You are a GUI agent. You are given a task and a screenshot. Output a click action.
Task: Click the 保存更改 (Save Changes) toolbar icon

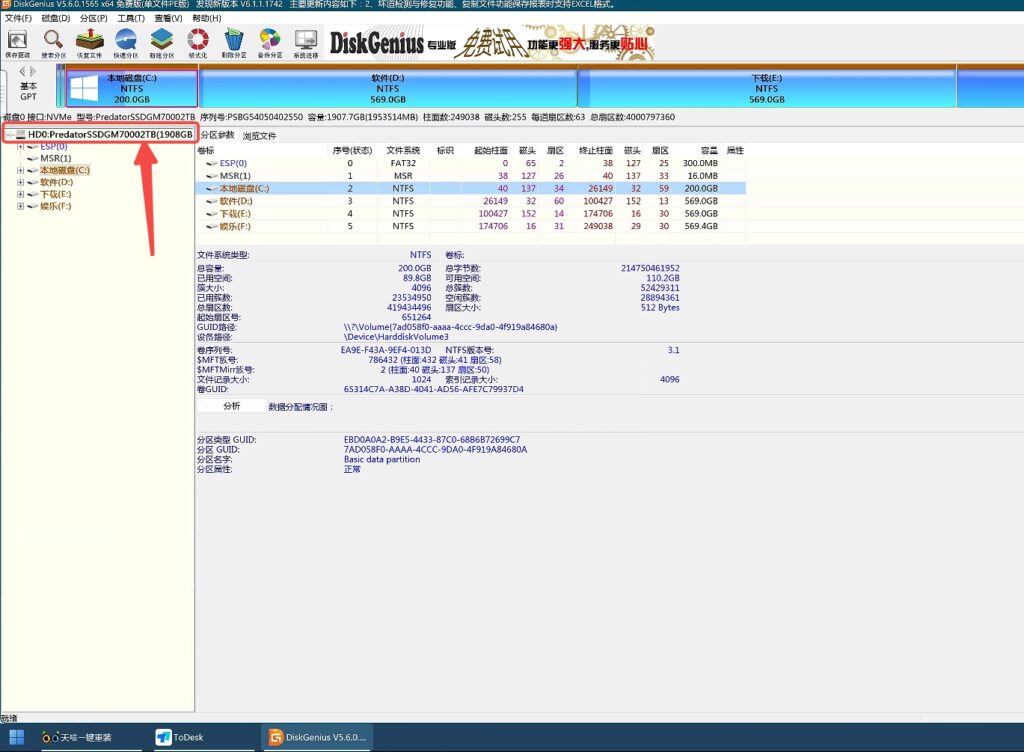pyautogui.click(x=18, y=43)
